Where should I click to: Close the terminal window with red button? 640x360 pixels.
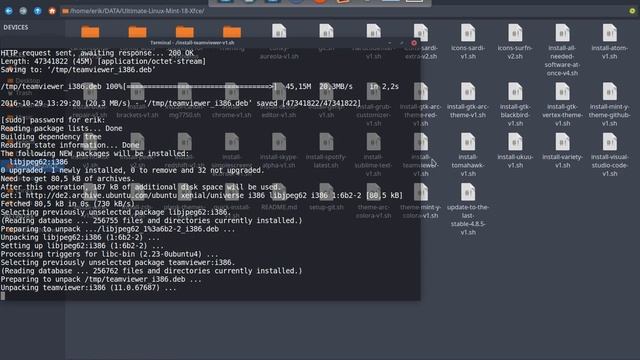[414, 43]
